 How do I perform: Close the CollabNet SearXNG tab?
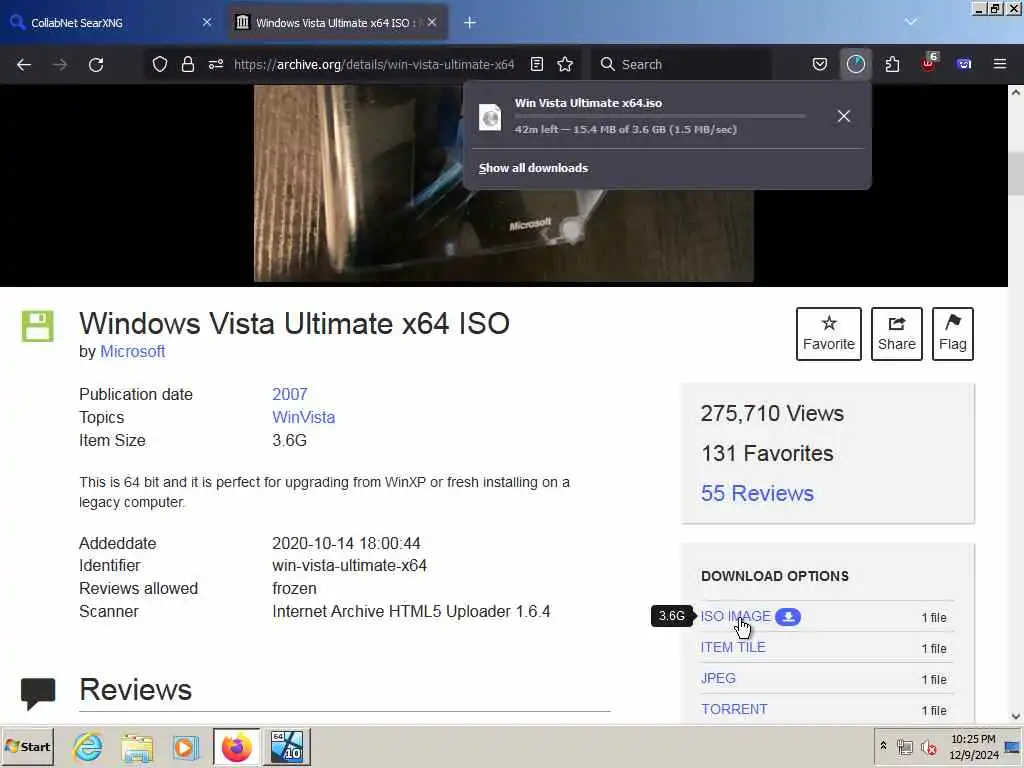click(207, 23)
